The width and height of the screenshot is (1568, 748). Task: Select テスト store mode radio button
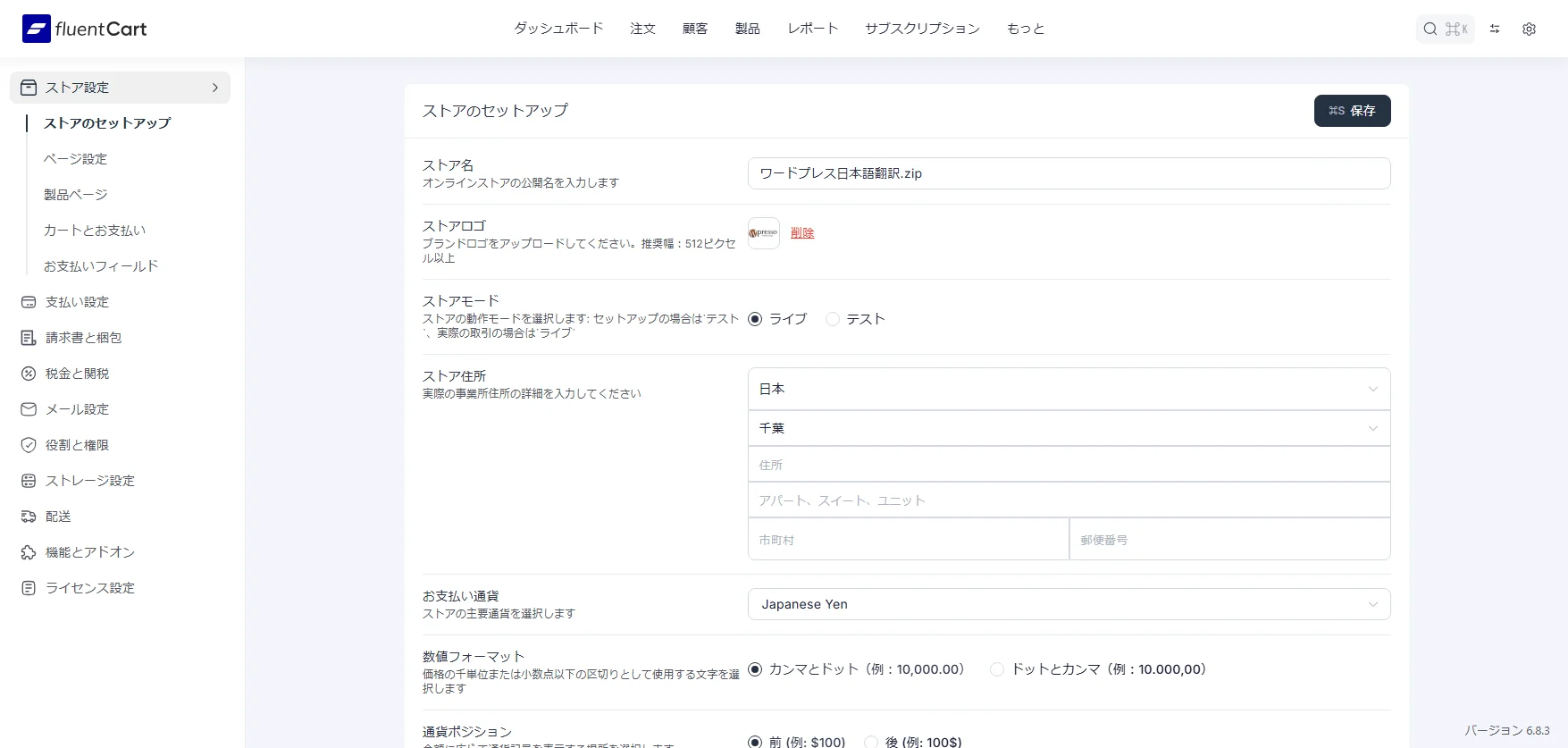(833, 319)
